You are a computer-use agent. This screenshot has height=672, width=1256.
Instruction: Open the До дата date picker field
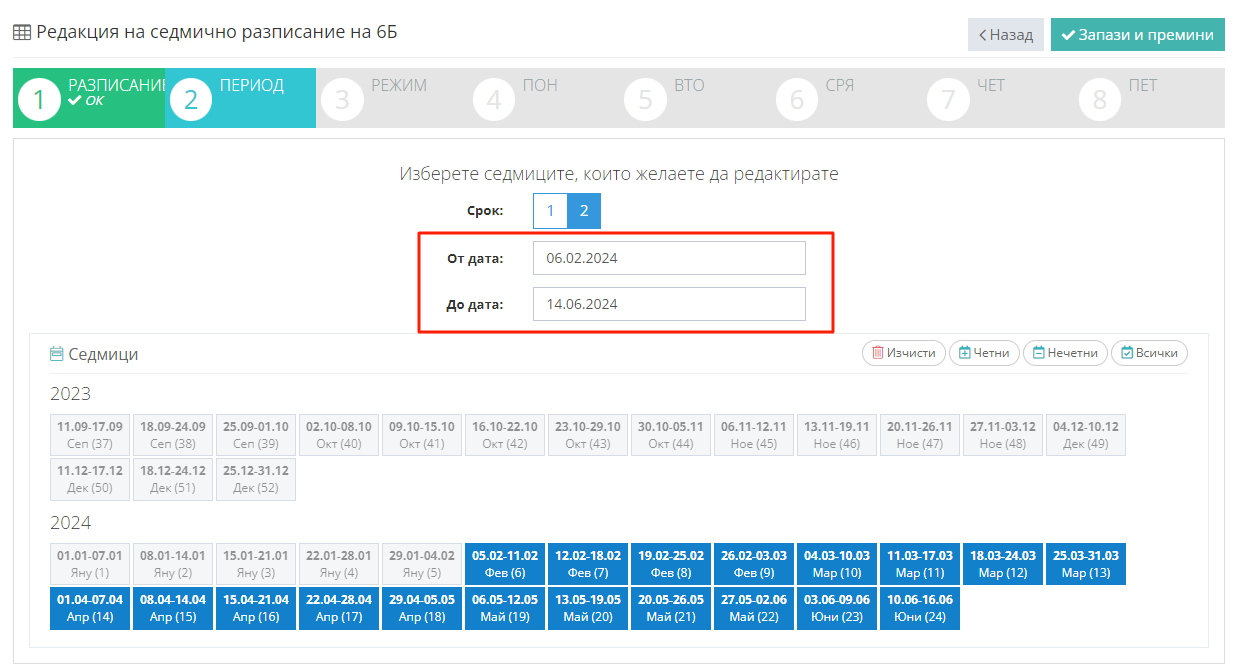(x=668, y=304)
